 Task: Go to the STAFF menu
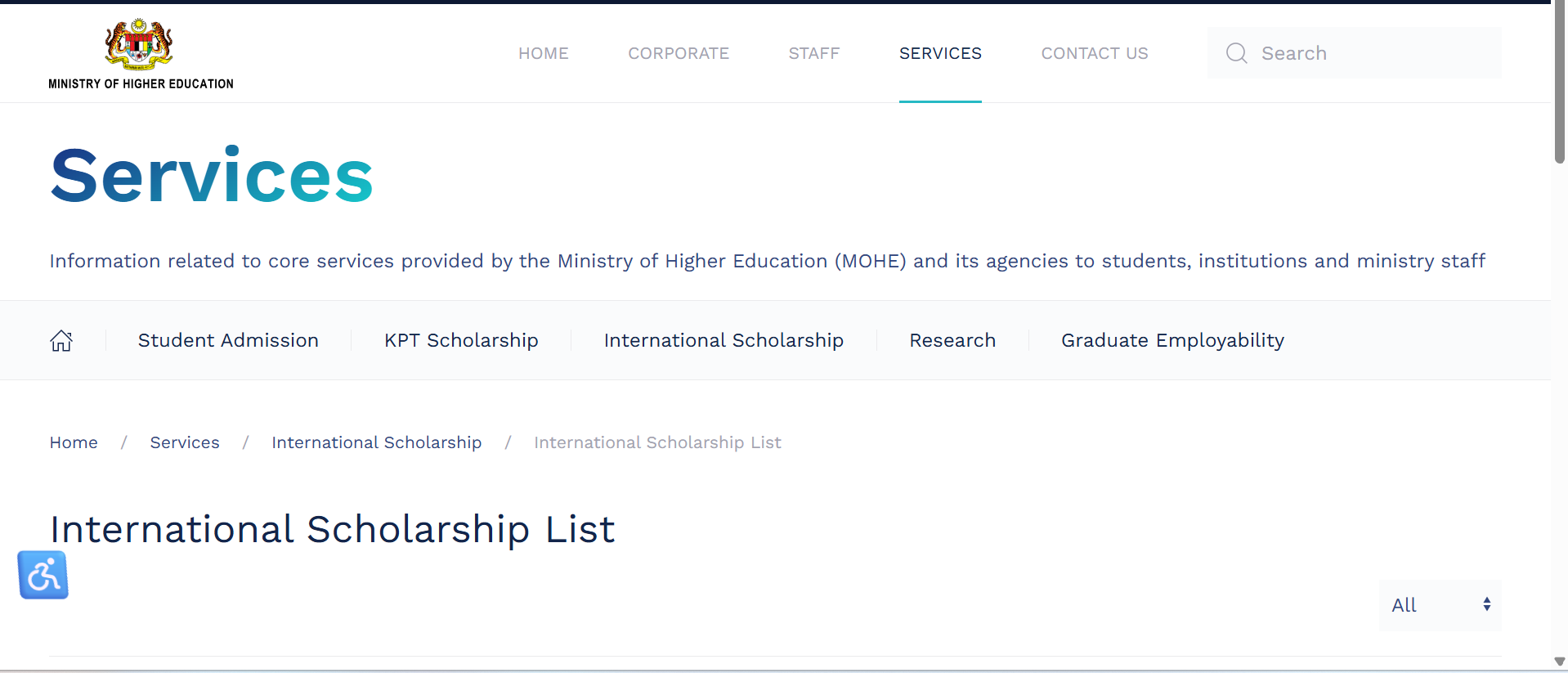tap(813, 53)
